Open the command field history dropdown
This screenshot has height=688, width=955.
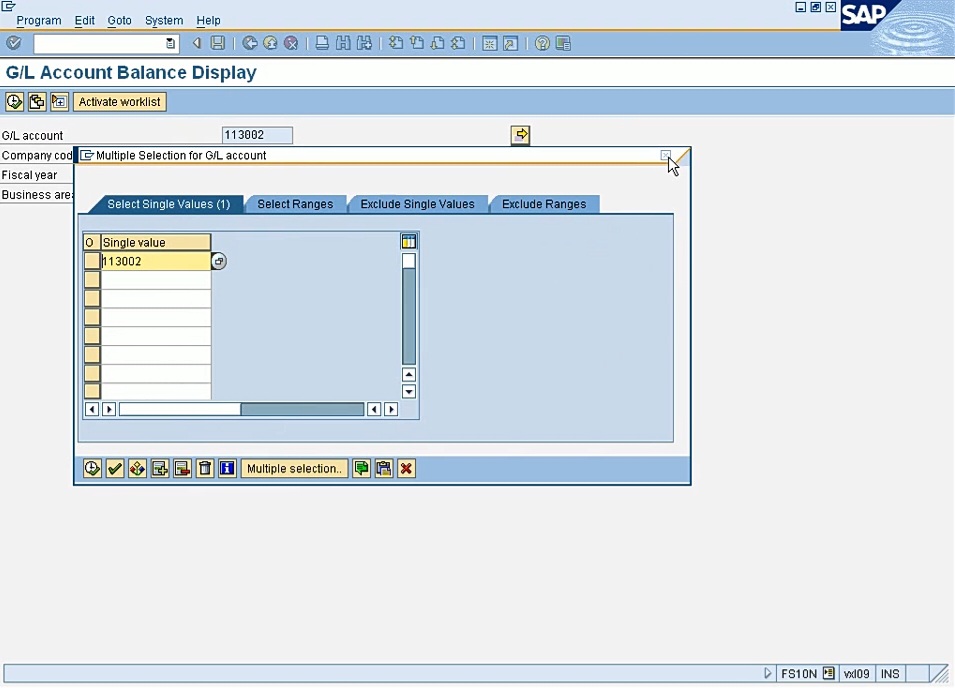(x=171, y=43)
